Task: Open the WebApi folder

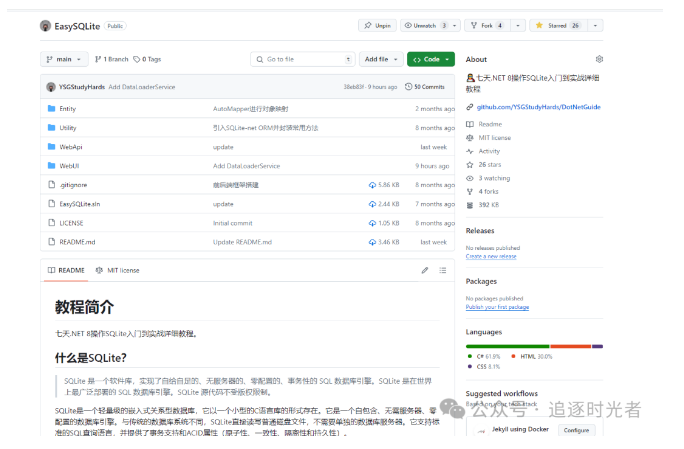Action: coord(71,147)
